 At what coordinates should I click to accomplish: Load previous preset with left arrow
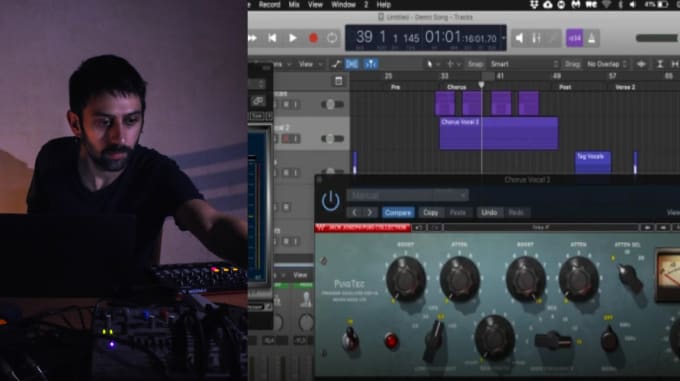[355, 212]
